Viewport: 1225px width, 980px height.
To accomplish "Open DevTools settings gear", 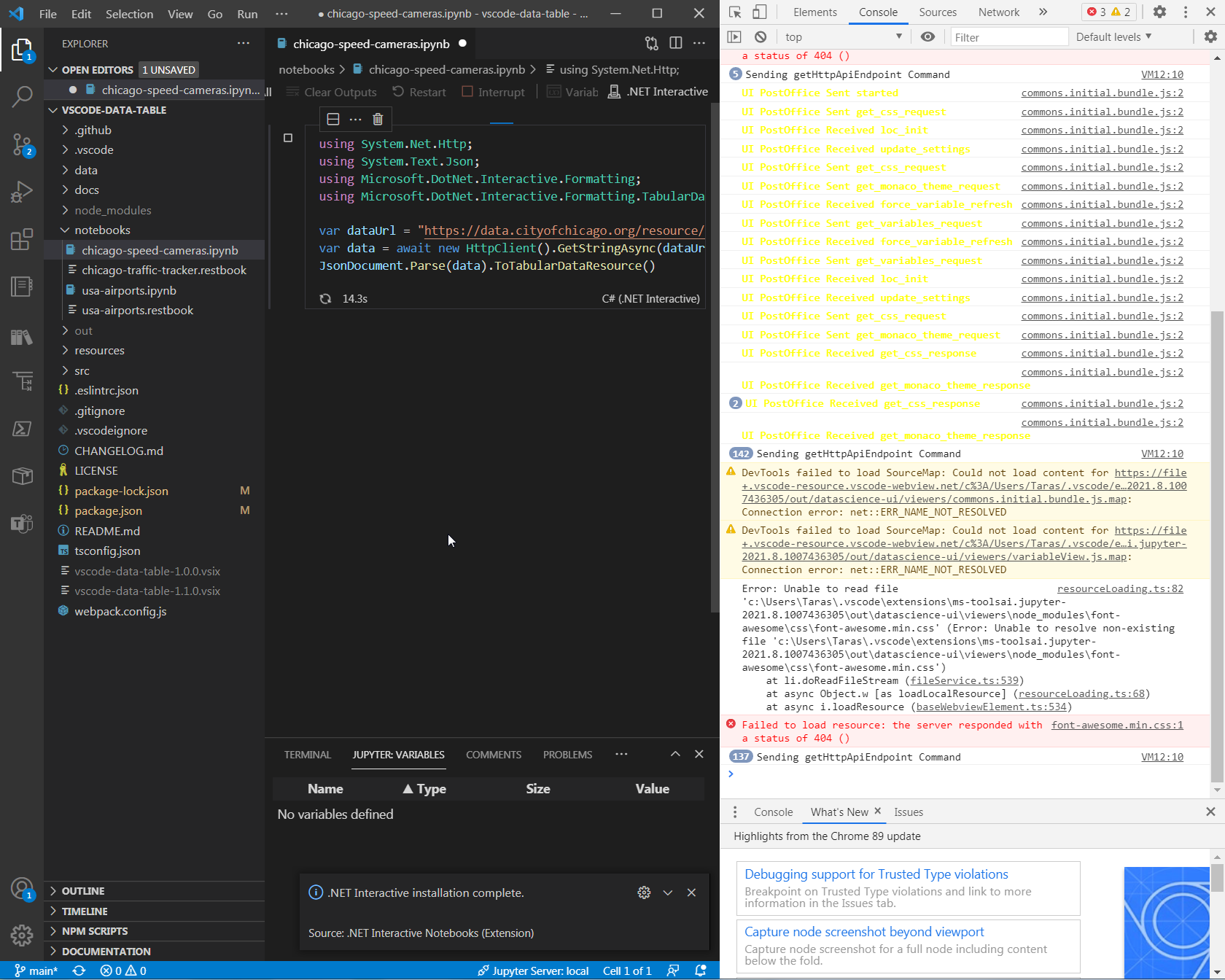I will tap(1159, 12).
